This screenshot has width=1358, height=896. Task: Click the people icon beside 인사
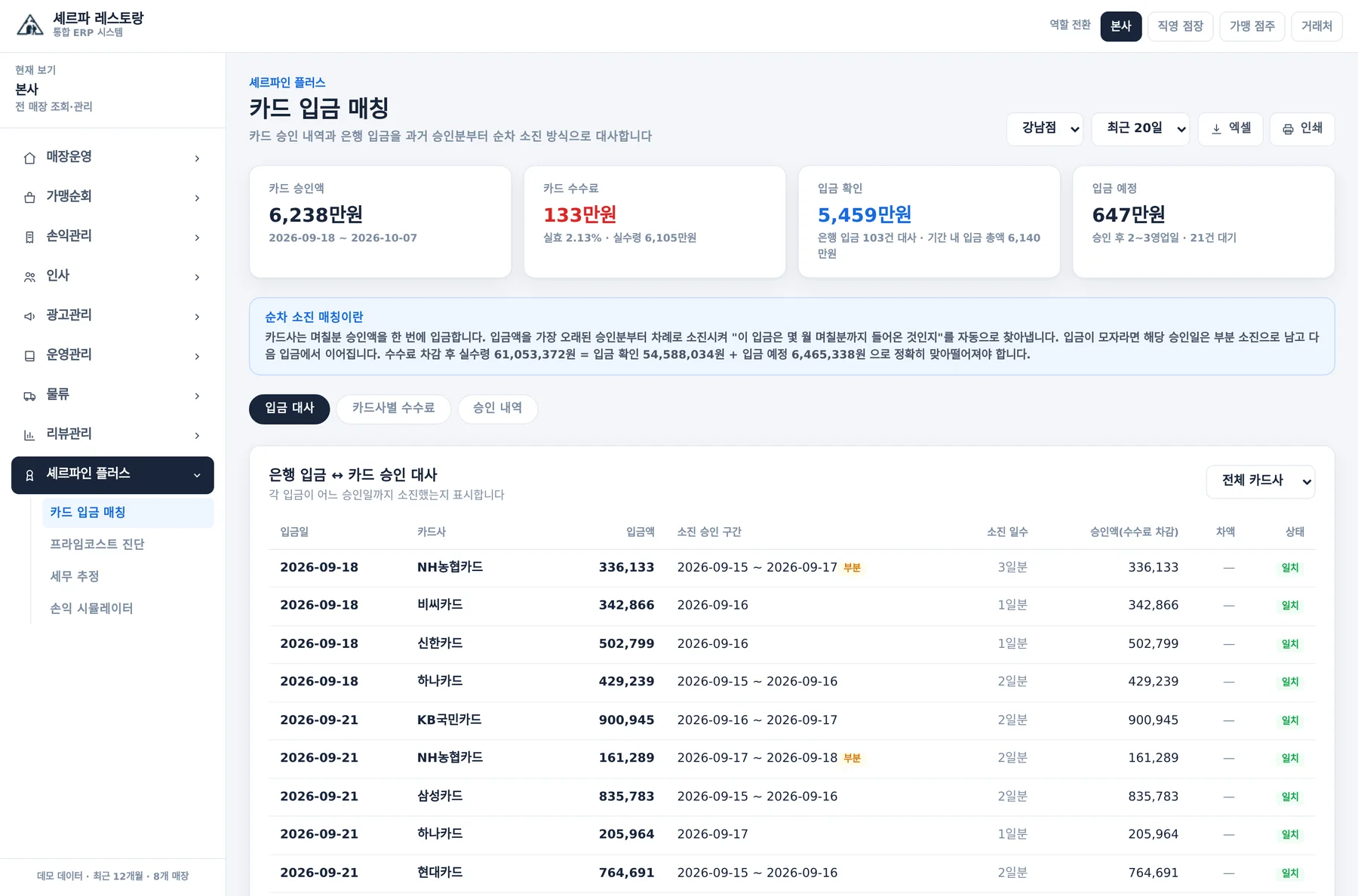[x=29, y=277]
